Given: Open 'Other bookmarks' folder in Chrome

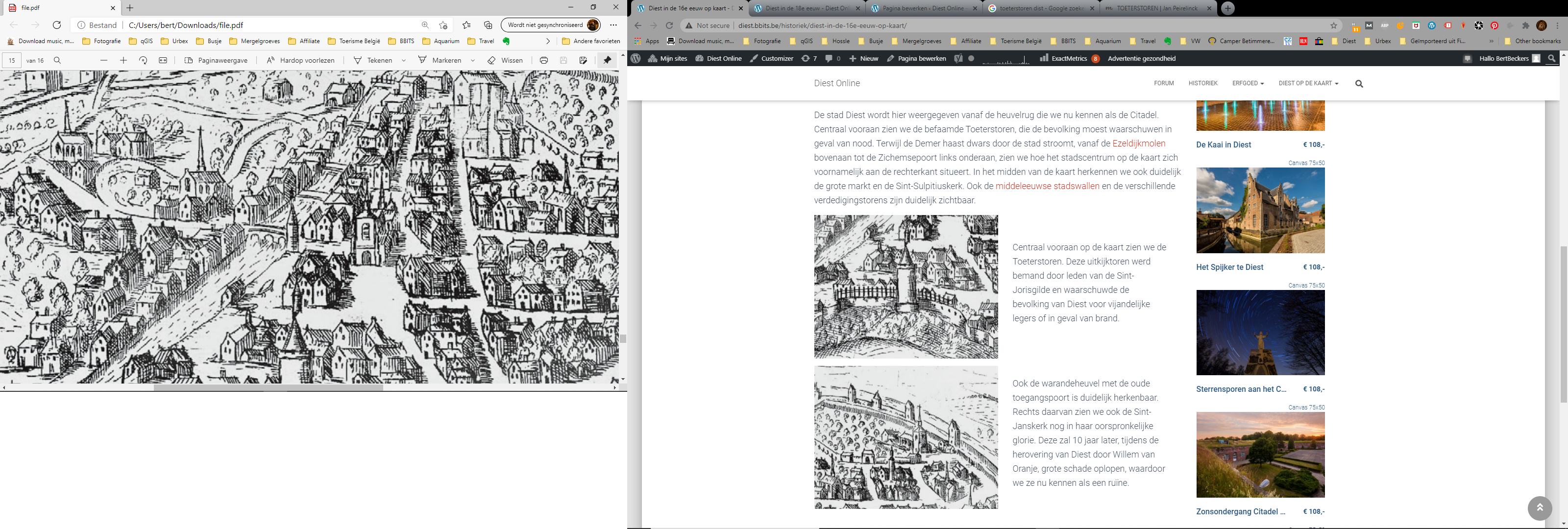Looking at the screenshot, I should 1532,42.
